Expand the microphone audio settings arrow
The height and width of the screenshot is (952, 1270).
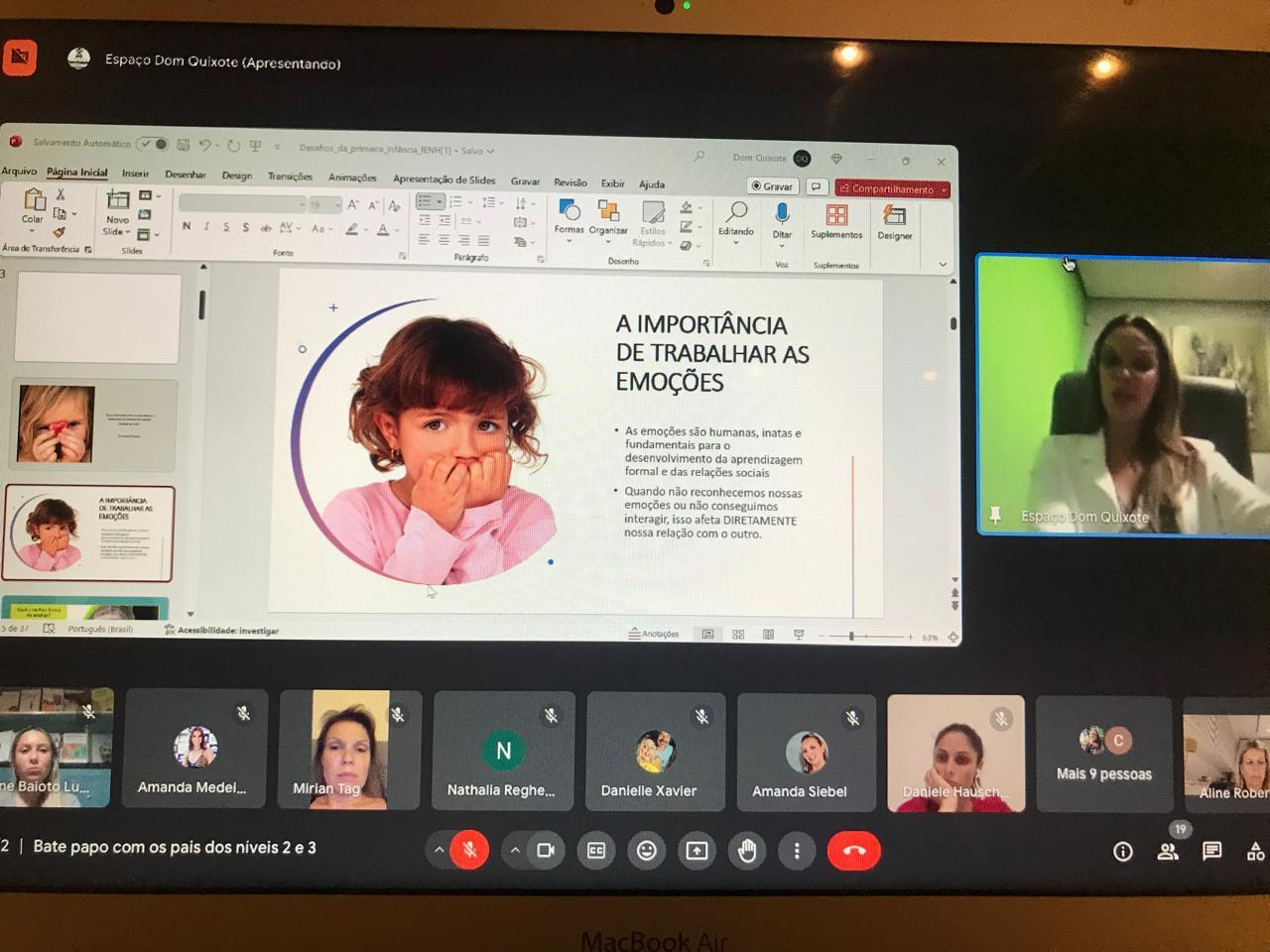click(439, 850)
